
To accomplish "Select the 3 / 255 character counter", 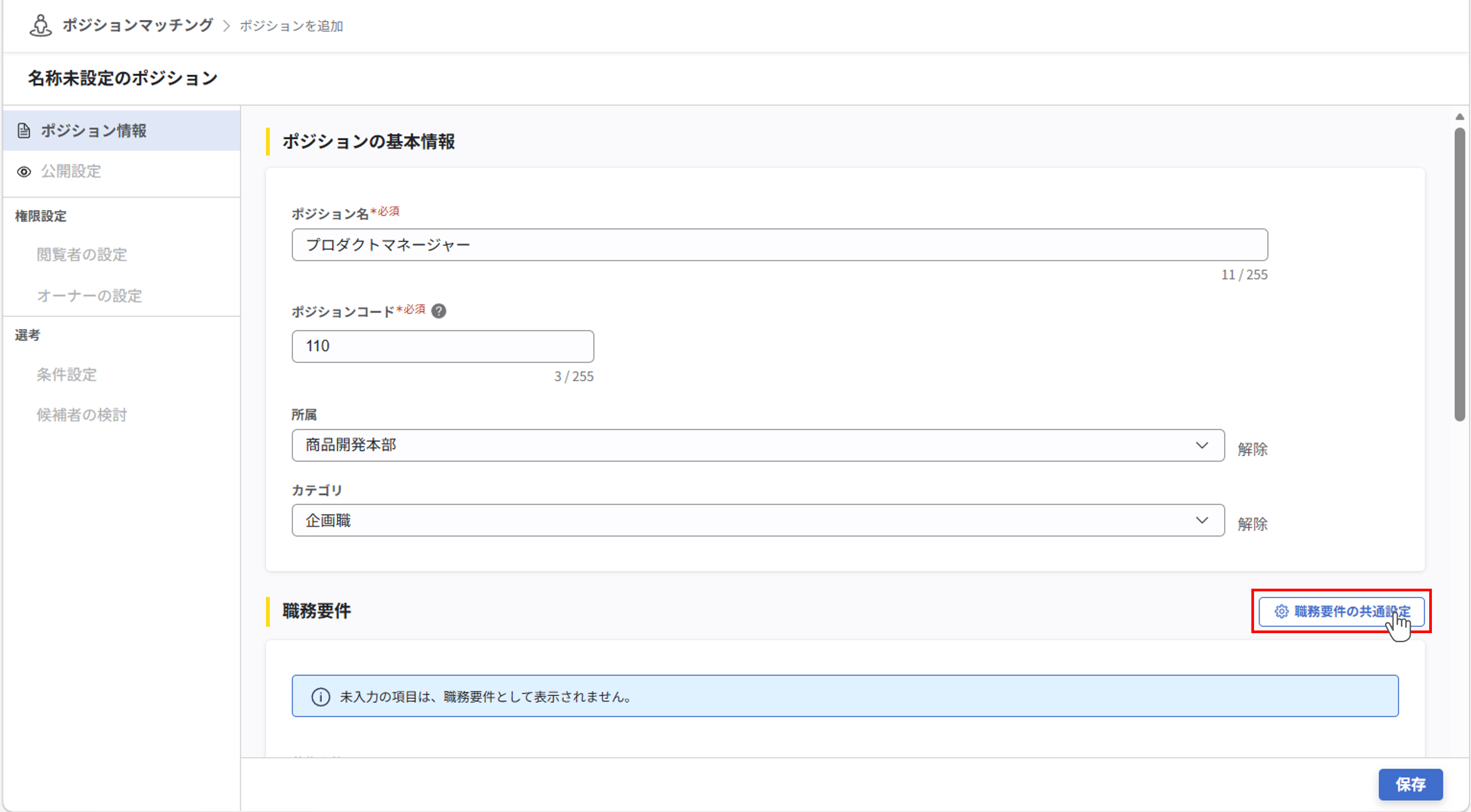I will point(574,377).
